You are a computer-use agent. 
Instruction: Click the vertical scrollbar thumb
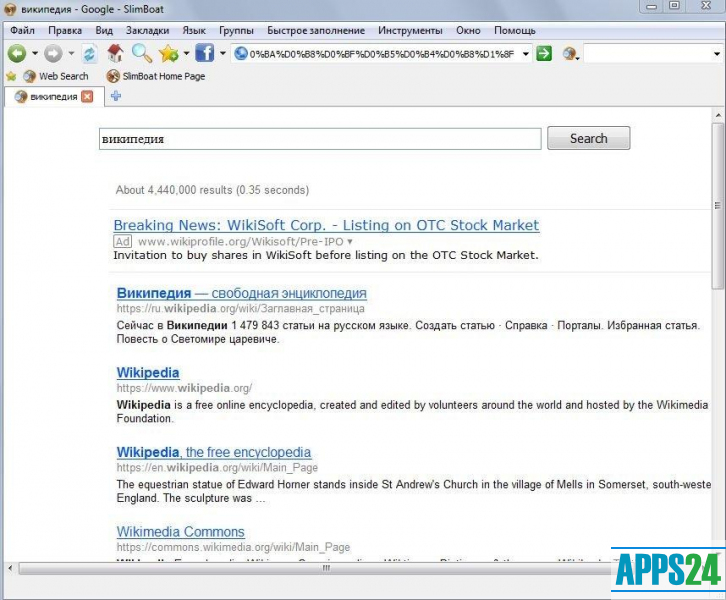pyautogui.click(x=718, y=206)
